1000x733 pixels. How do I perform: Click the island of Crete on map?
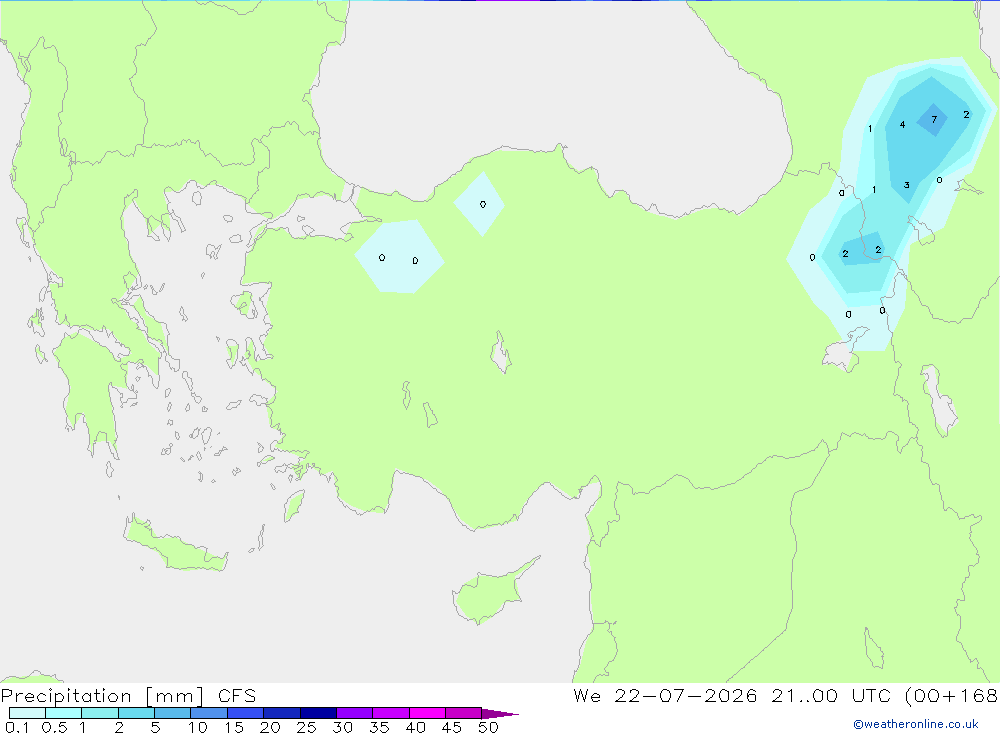point(175,545)
